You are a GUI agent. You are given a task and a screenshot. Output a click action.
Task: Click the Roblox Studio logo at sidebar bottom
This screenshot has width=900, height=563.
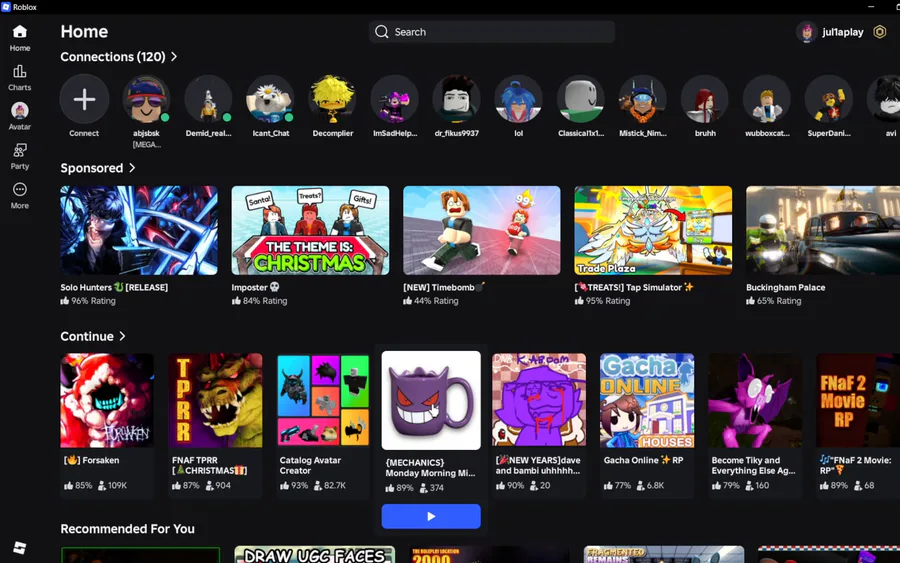(x=20, y=548)
